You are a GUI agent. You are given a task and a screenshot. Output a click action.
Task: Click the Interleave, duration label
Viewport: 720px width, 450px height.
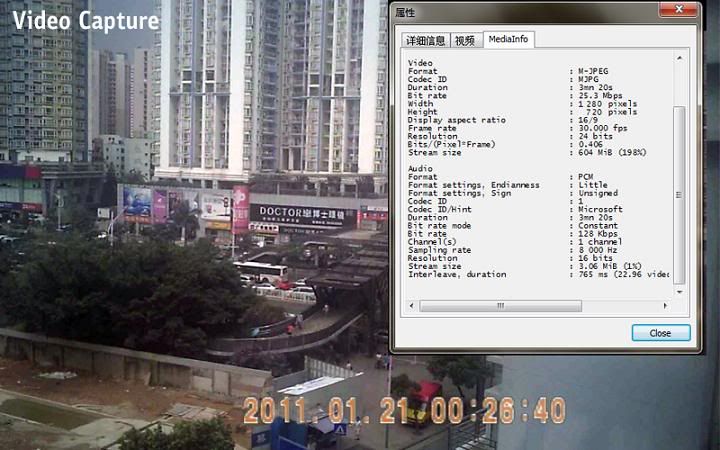tap(457, 275)
